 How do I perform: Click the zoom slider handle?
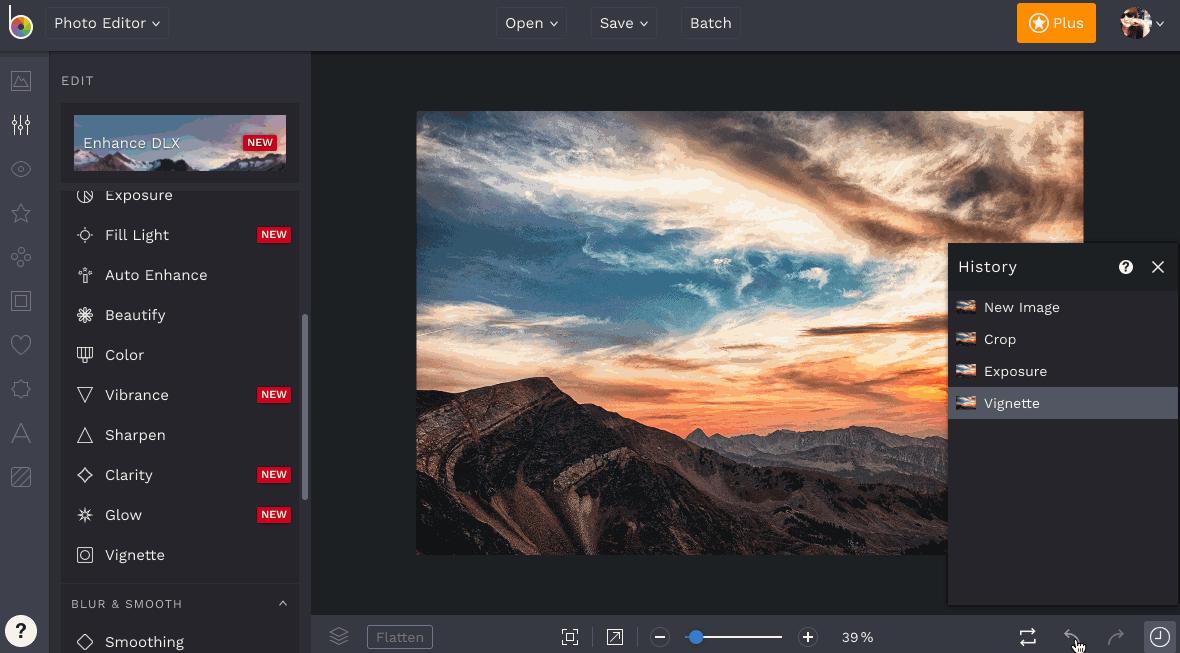tap(696, 637)
